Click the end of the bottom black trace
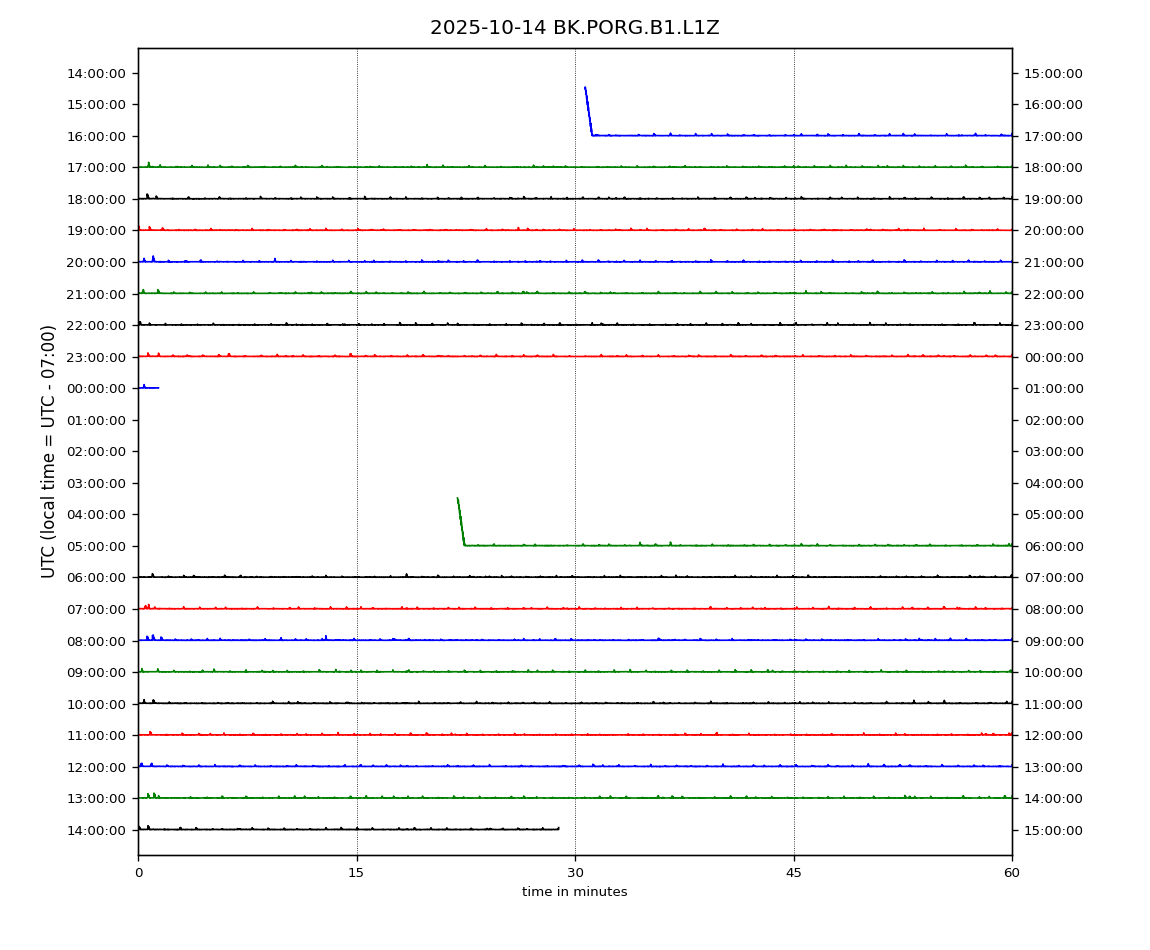The height and width of the screenshot is (950, 1150). click(557, 828)
